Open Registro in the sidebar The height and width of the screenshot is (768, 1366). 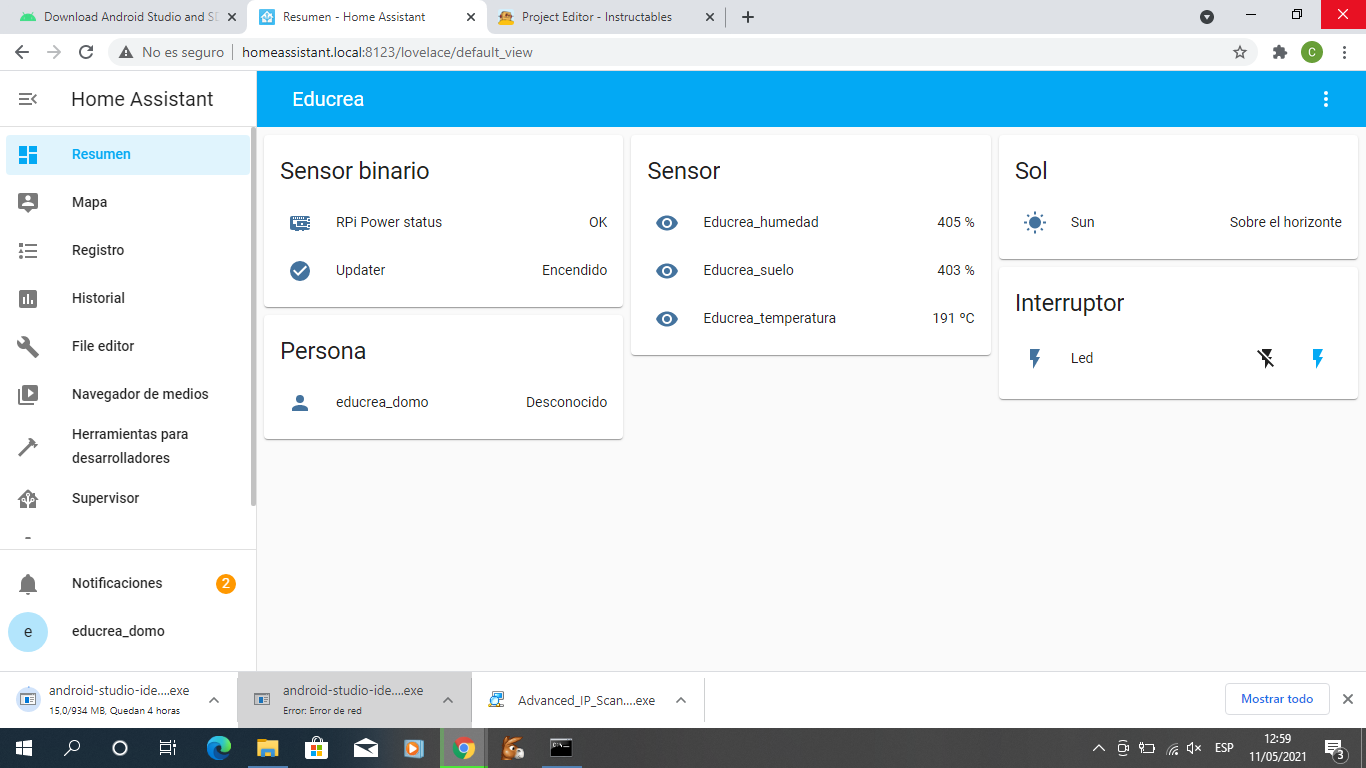(128, 250)
